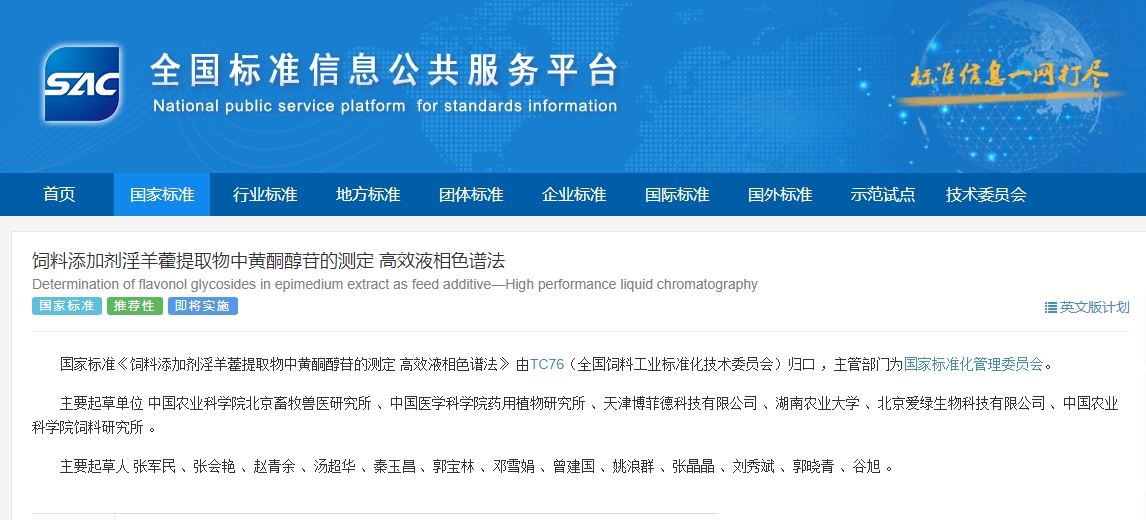The width and height of the screenshot is (1146, 520).
Task: Open the 国家标准化管理委员会 link
Action: pos(973,364)
